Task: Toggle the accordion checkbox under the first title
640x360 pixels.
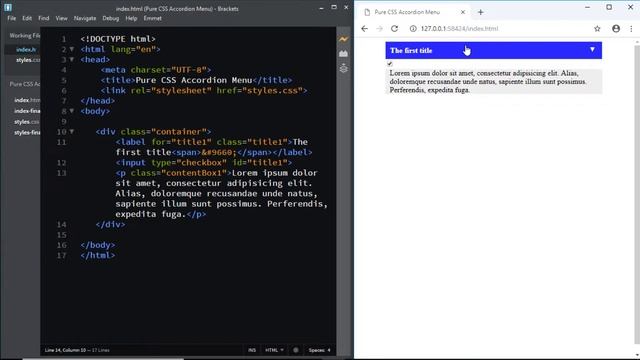Action: [x=390, y=64]
